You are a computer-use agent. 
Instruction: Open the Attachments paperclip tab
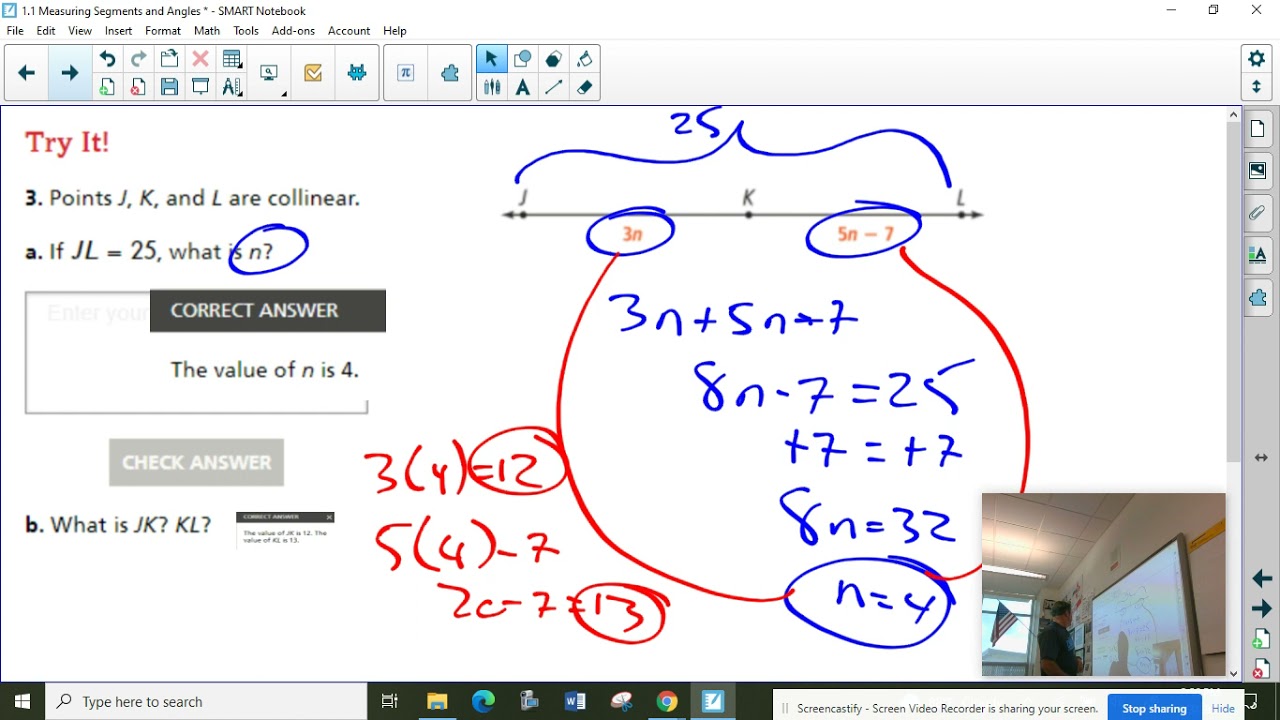tap(1258, 213)
